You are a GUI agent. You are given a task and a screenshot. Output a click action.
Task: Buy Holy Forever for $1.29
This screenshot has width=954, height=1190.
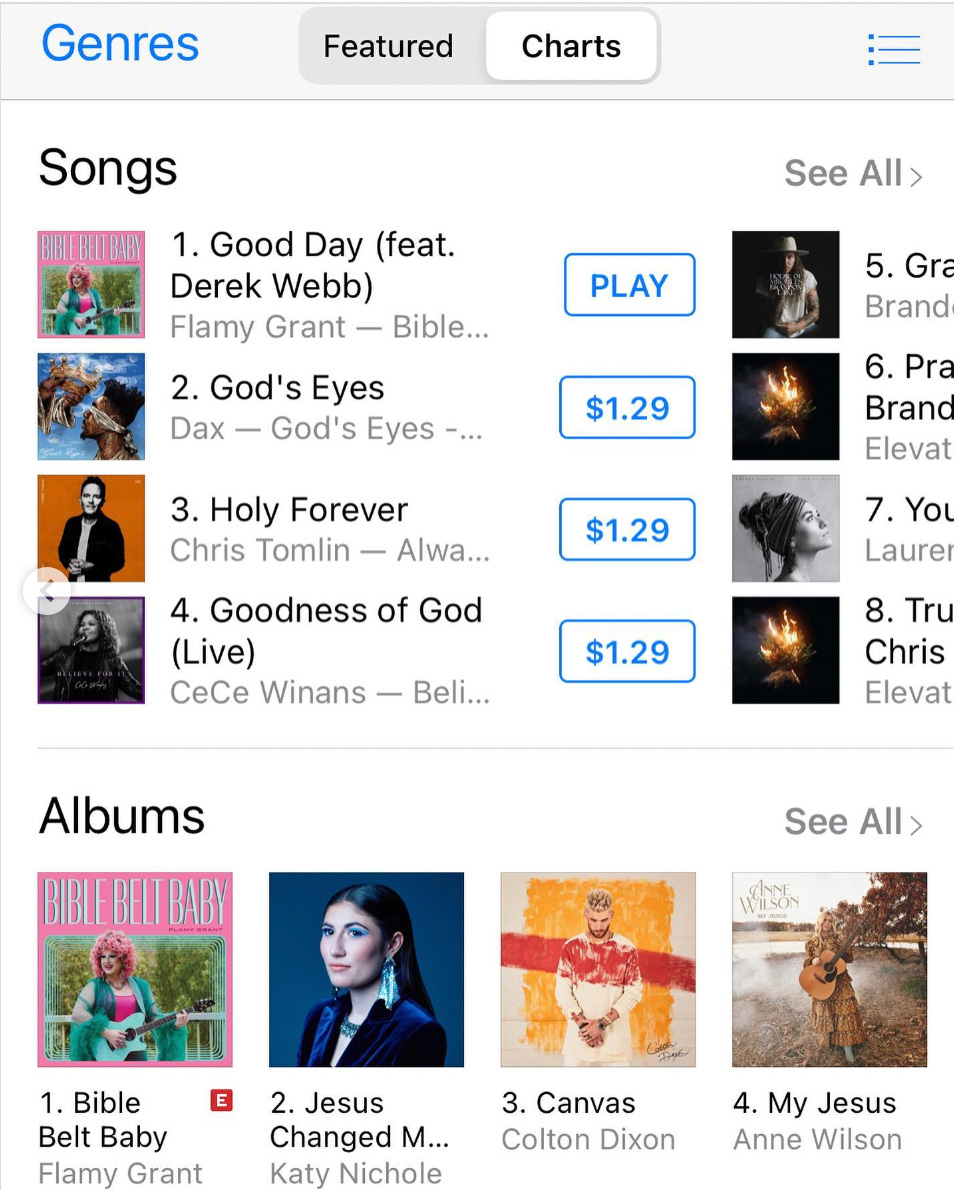click(x=627, y=529)
